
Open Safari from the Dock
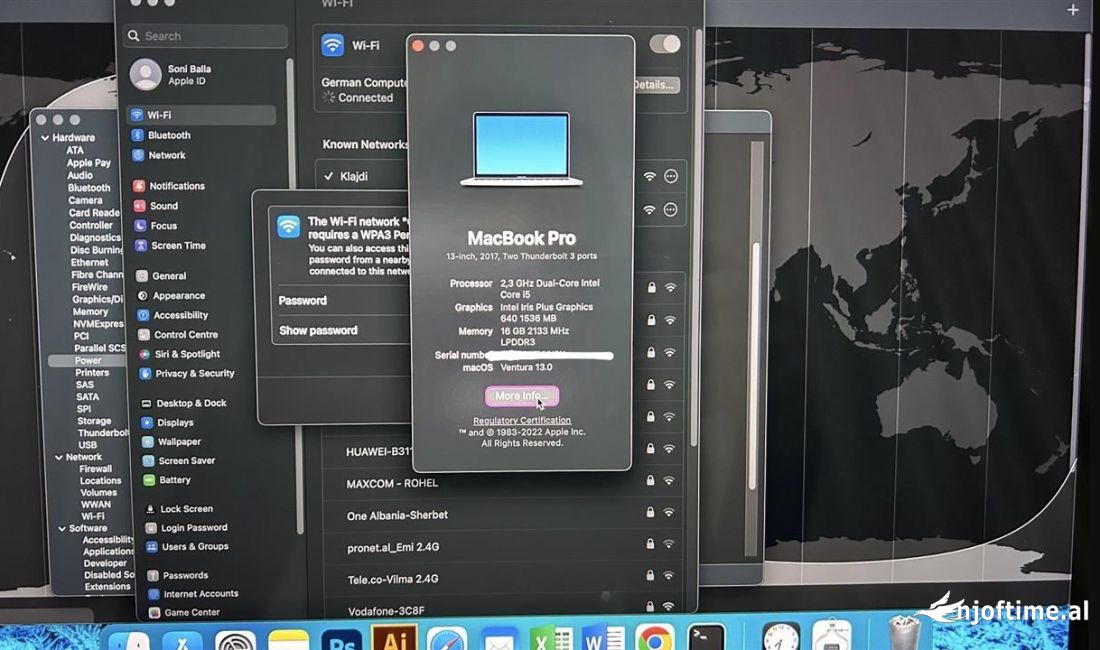point(447,639)
